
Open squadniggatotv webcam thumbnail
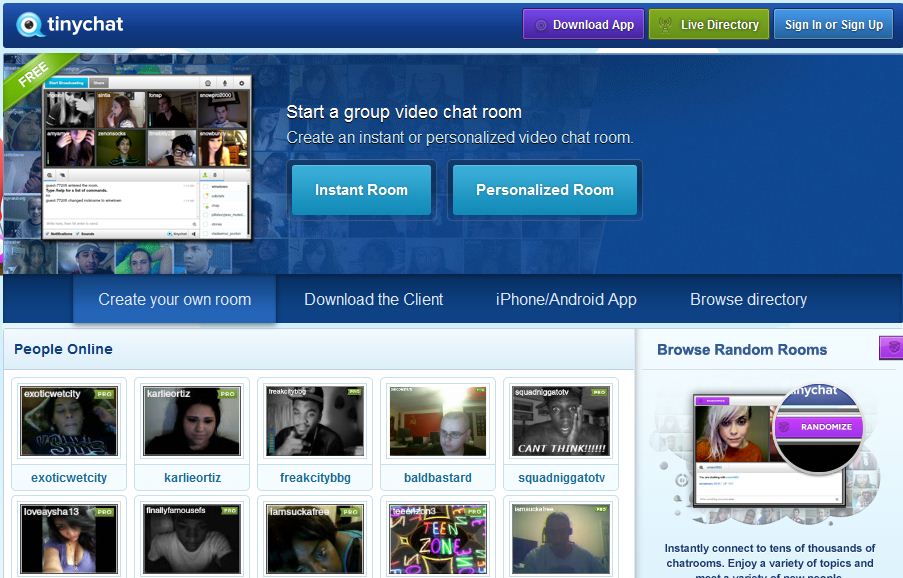(x=561, y=421)
